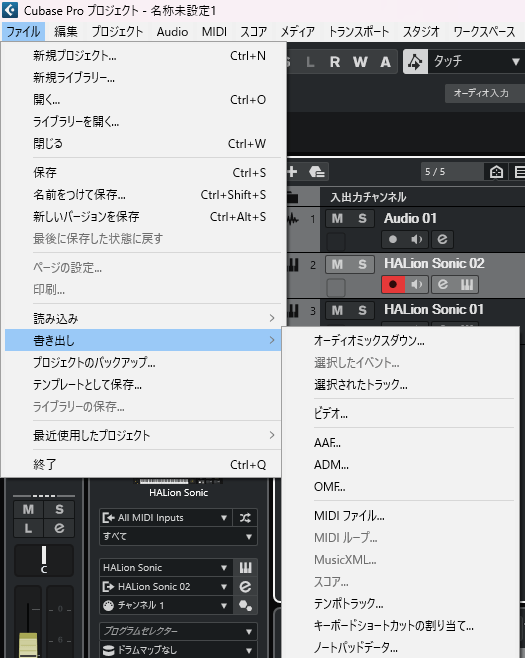Choose 新規プロジェクト... from the file menu
Viewport: 525px width, 658px height.
pos(143,55)
